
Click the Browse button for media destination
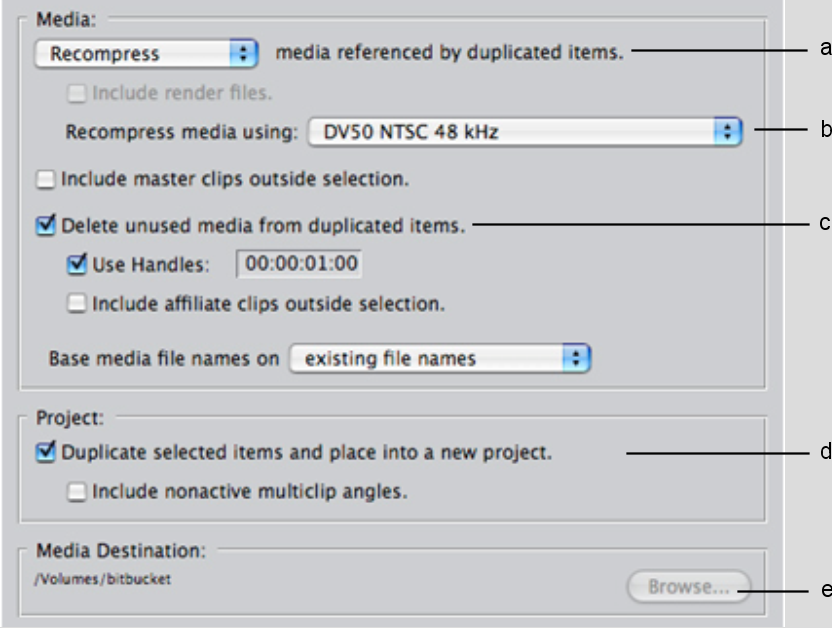point(686,587)
